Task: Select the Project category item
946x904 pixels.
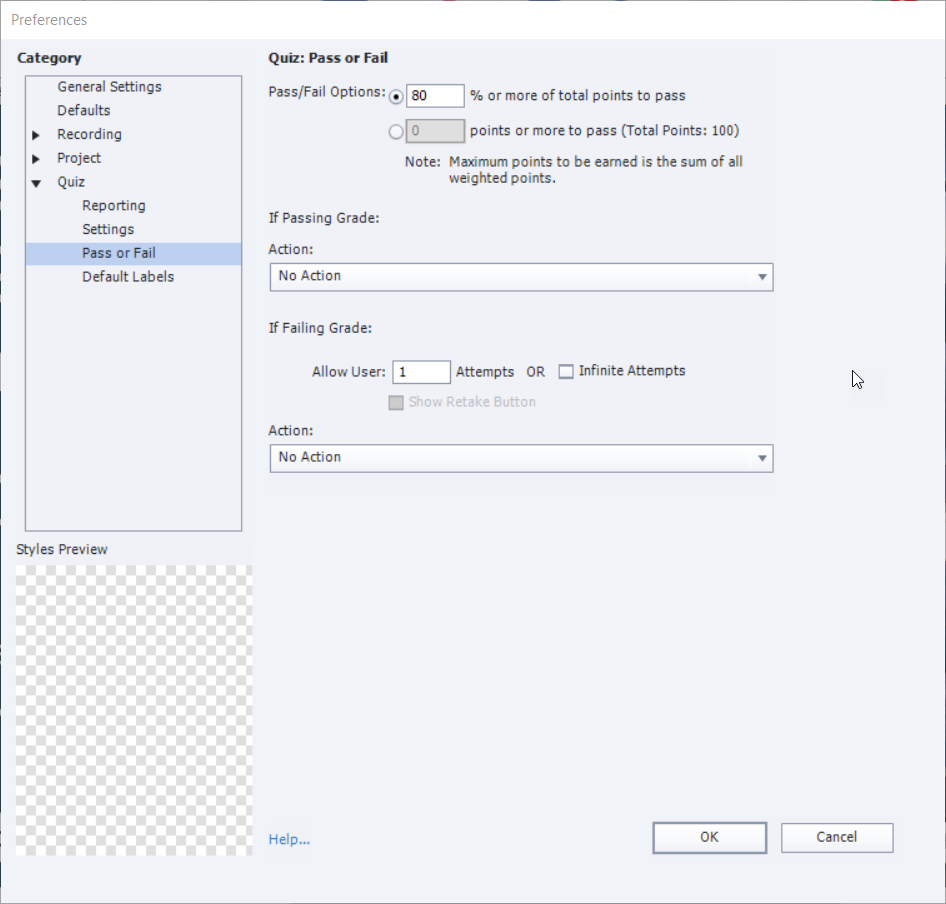Action: (79, 158)
